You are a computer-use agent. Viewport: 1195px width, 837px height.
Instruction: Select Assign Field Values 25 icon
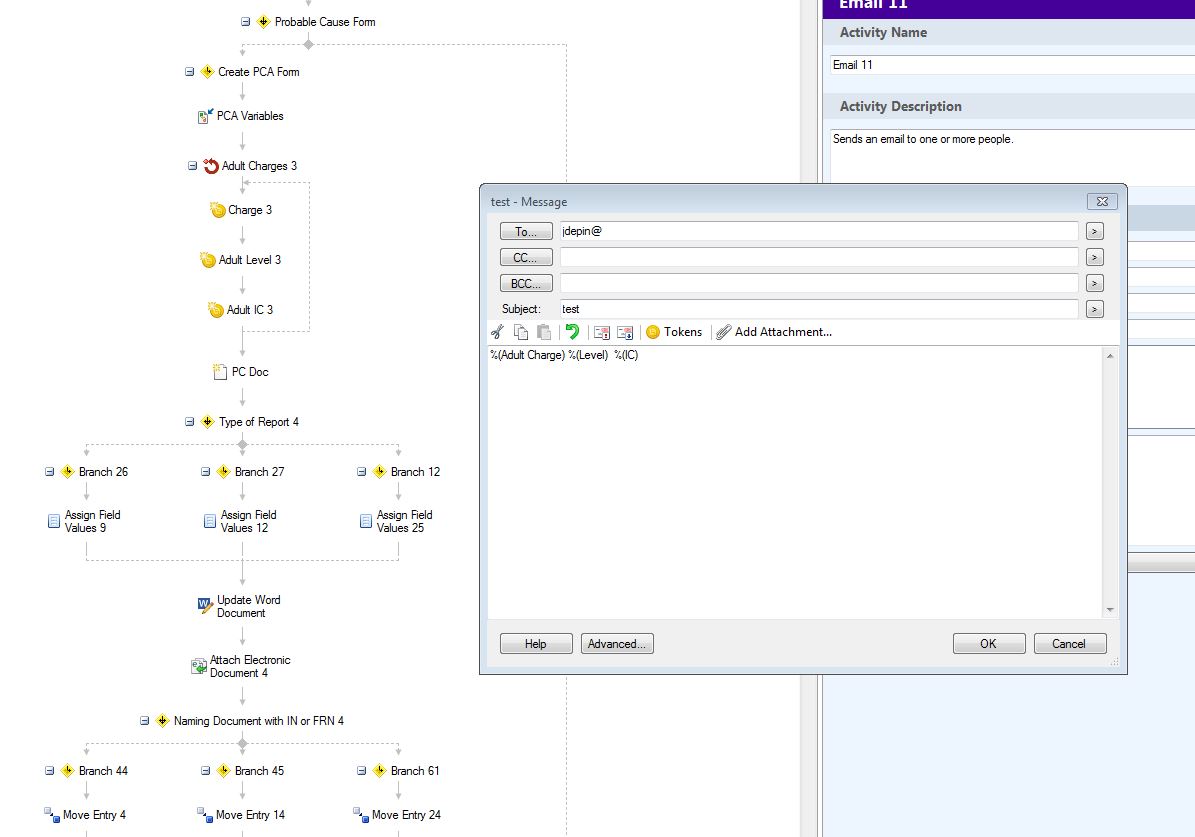pos(366,521)
